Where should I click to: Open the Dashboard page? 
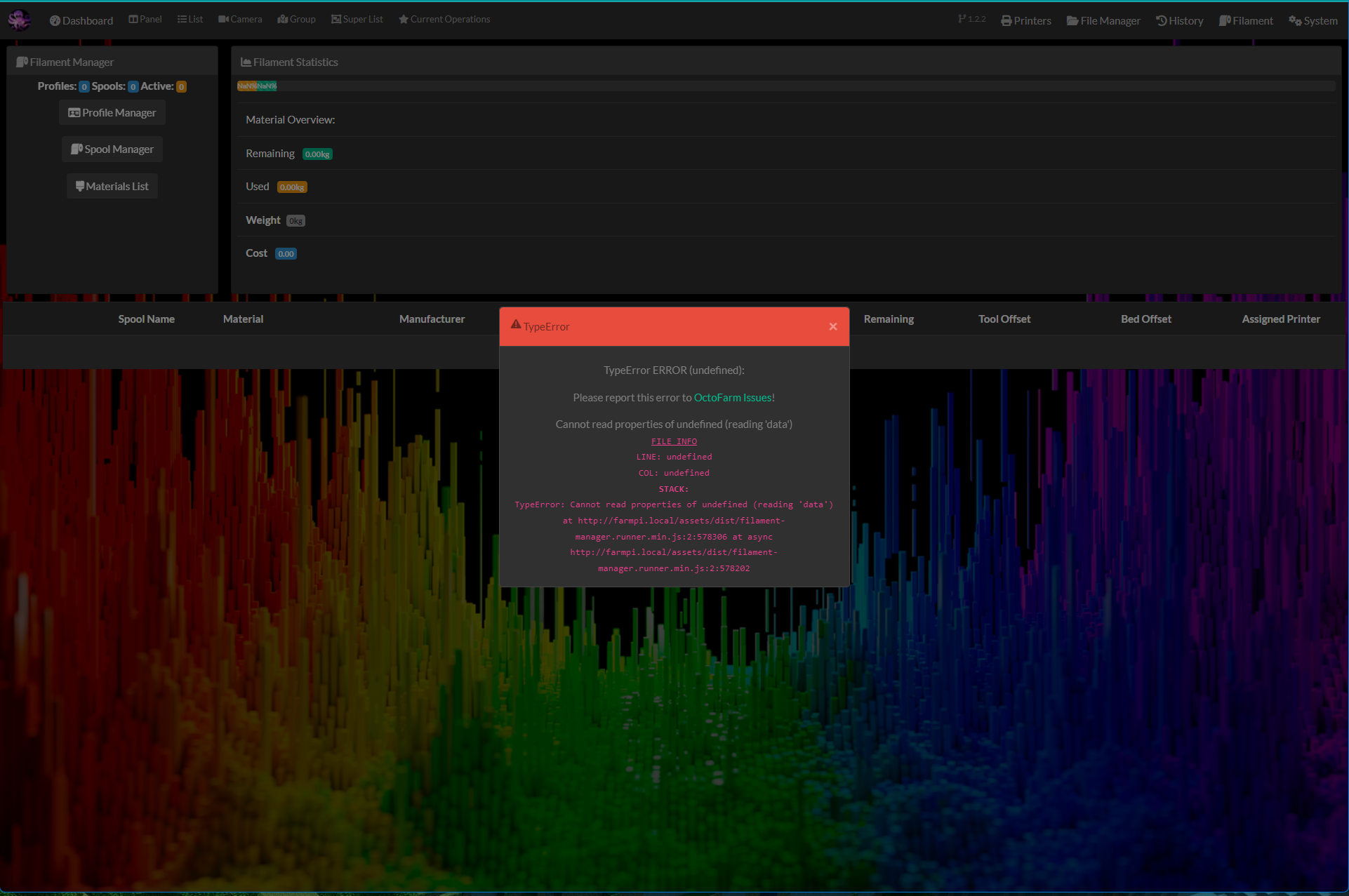(x=81, y=20)
